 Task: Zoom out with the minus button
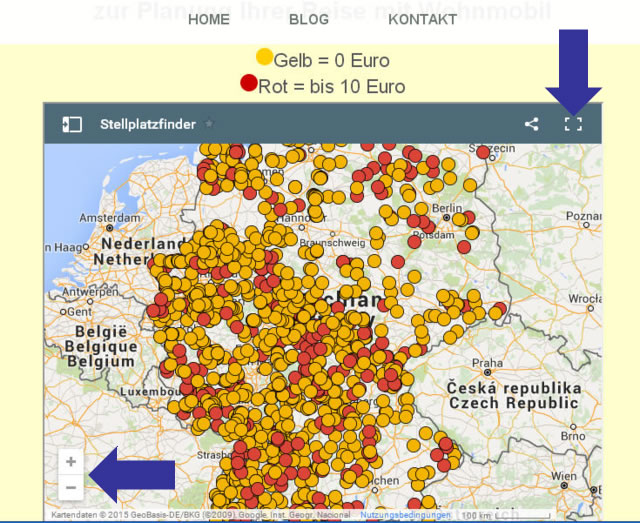[71, 487]
